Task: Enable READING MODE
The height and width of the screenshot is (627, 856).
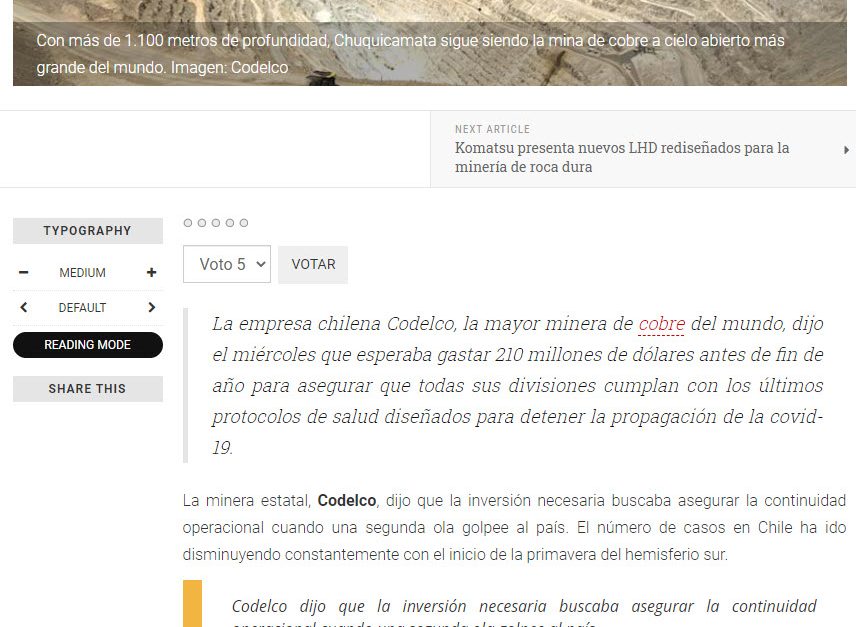Action: (88, 345)
